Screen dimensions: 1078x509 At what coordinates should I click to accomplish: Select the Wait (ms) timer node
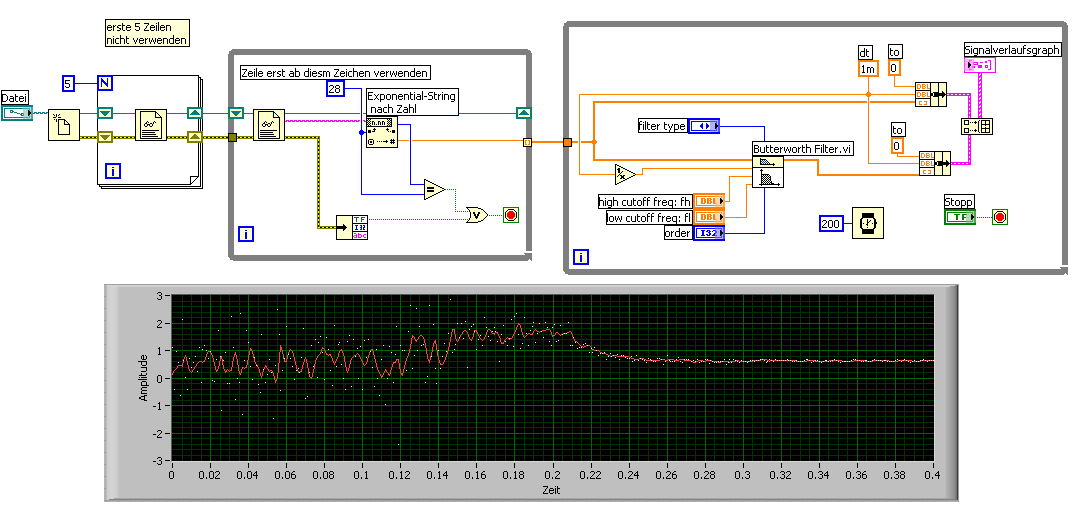click(x=868, y=222)
